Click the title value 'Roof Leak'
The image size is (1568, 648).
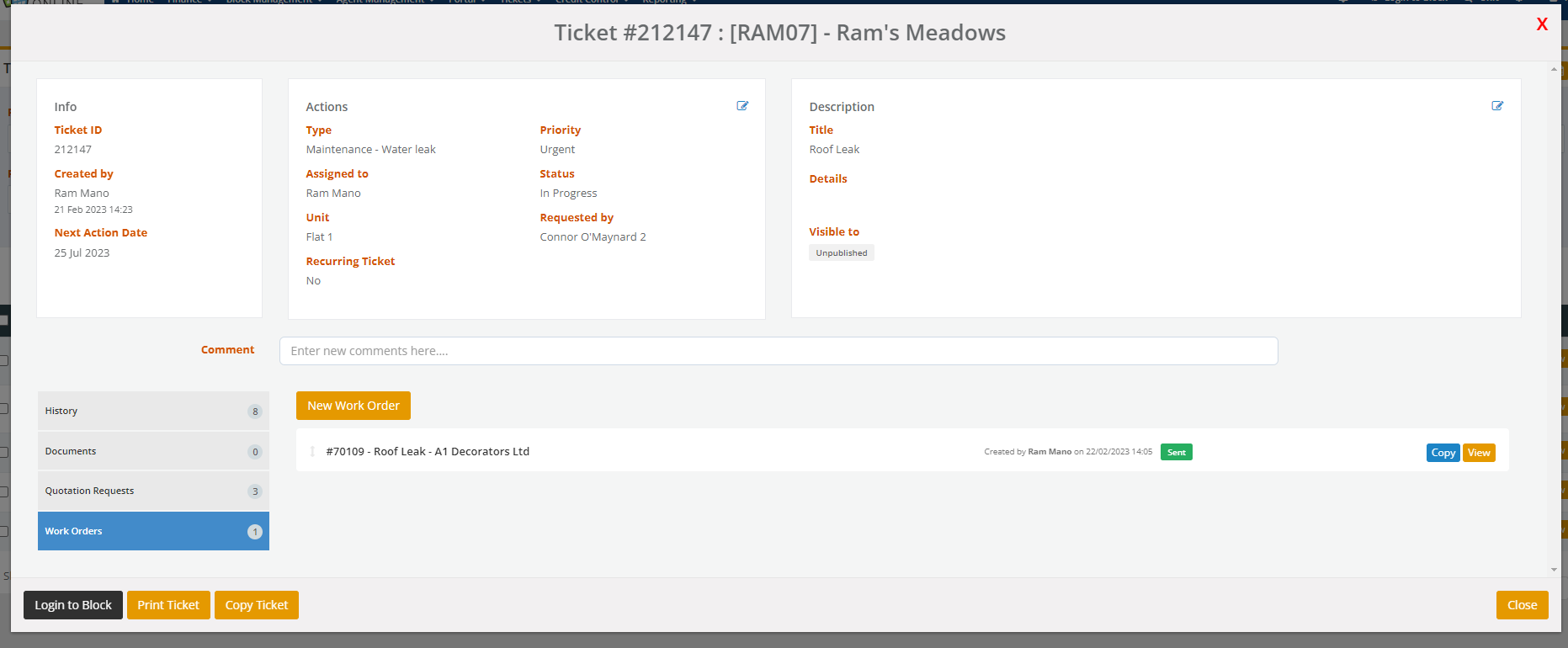coord(834,150)
